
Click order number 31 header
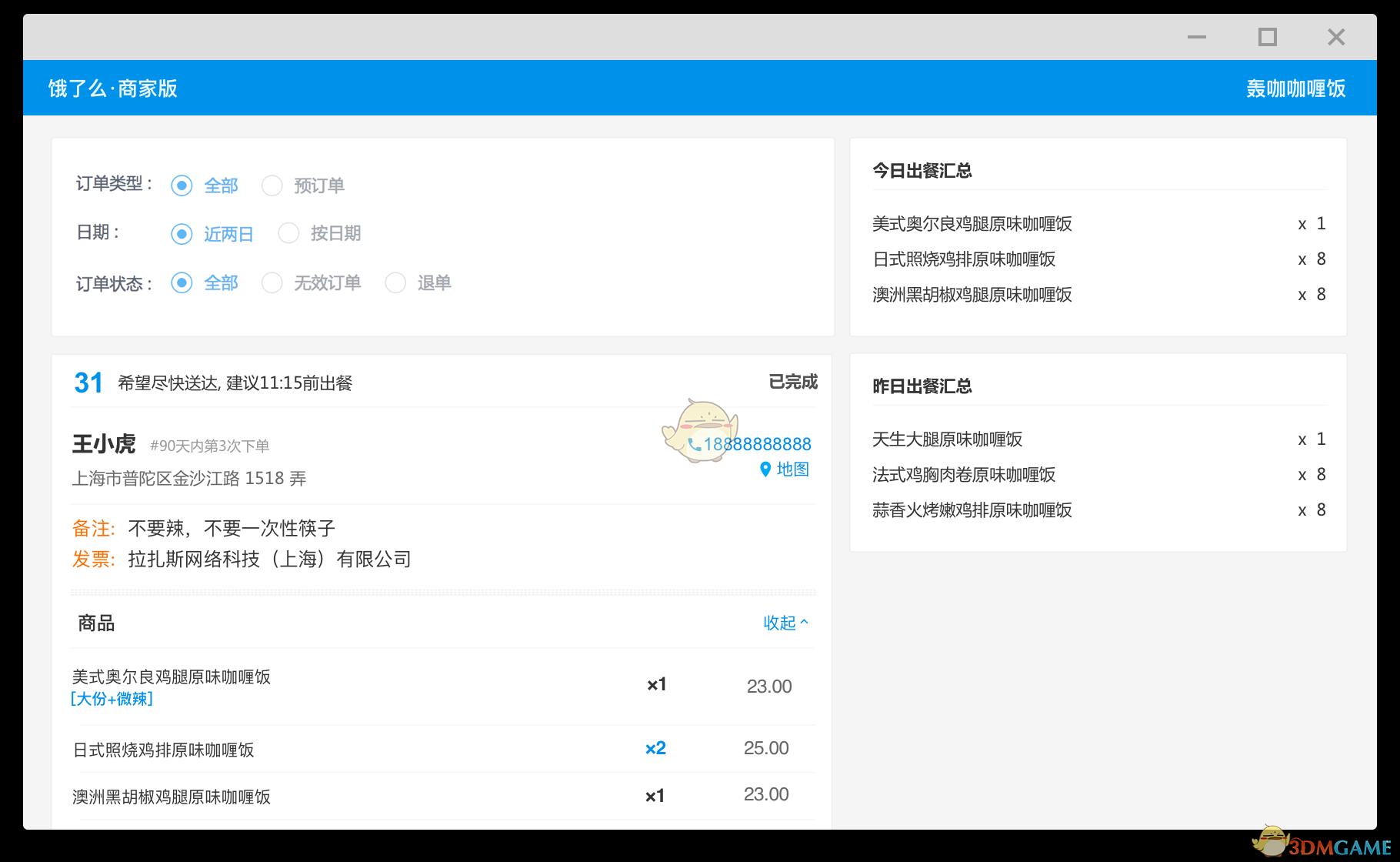click(x=88, y=382)
